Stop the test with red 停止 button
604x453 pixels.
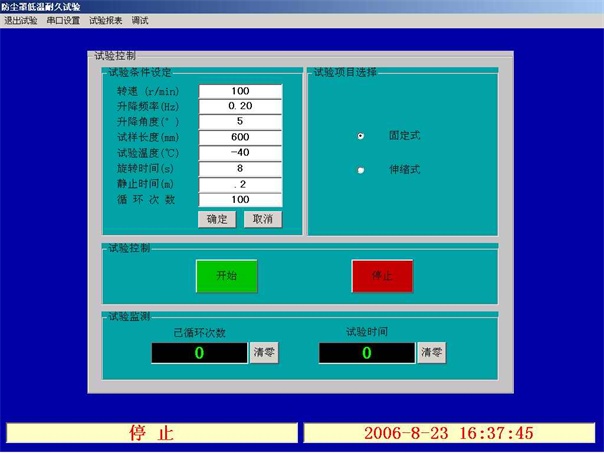click(x=382, y=275)
